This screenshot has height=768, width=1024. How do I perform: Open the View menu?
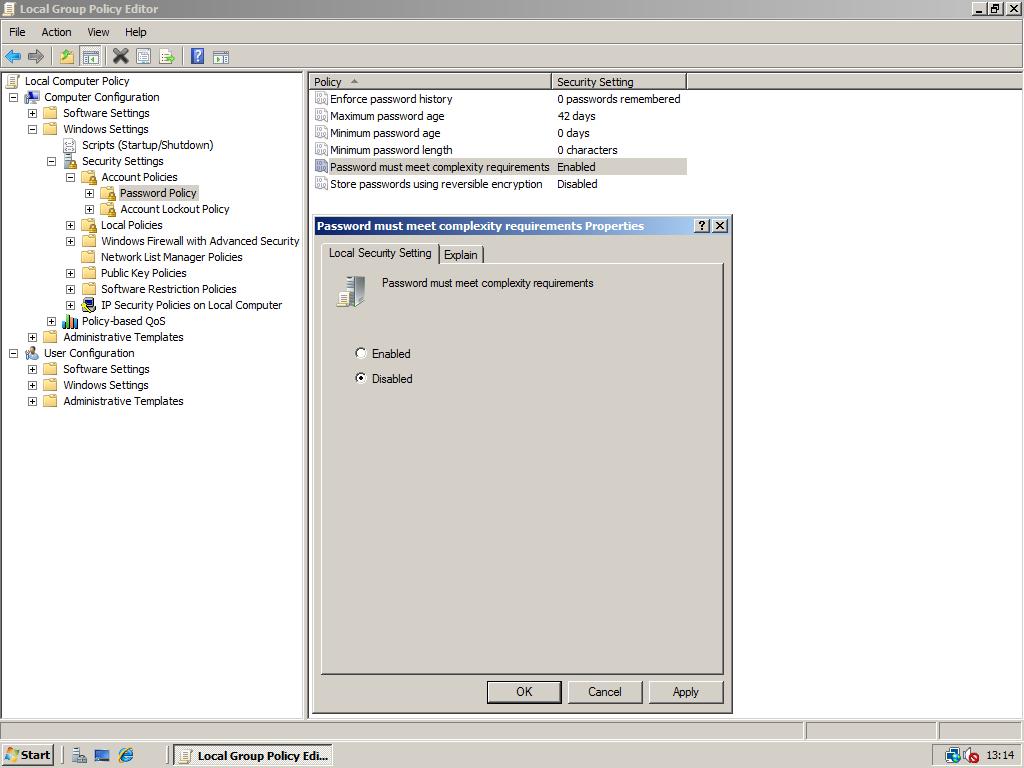98,32
